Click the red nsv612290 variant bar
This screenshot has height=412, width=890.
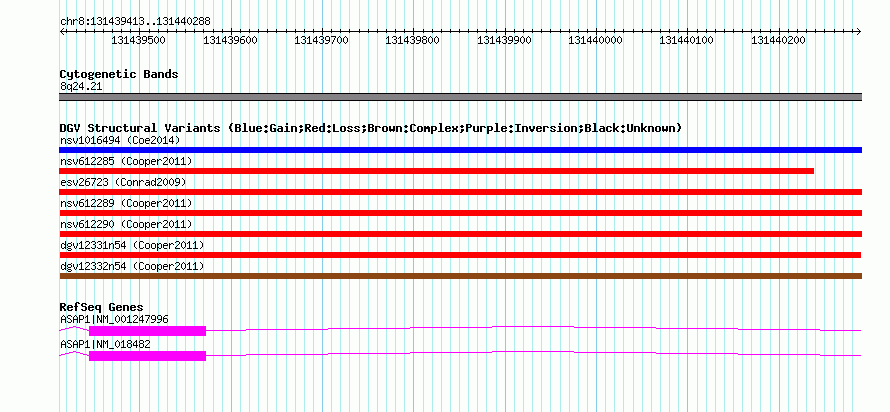(x=460, y=234)
